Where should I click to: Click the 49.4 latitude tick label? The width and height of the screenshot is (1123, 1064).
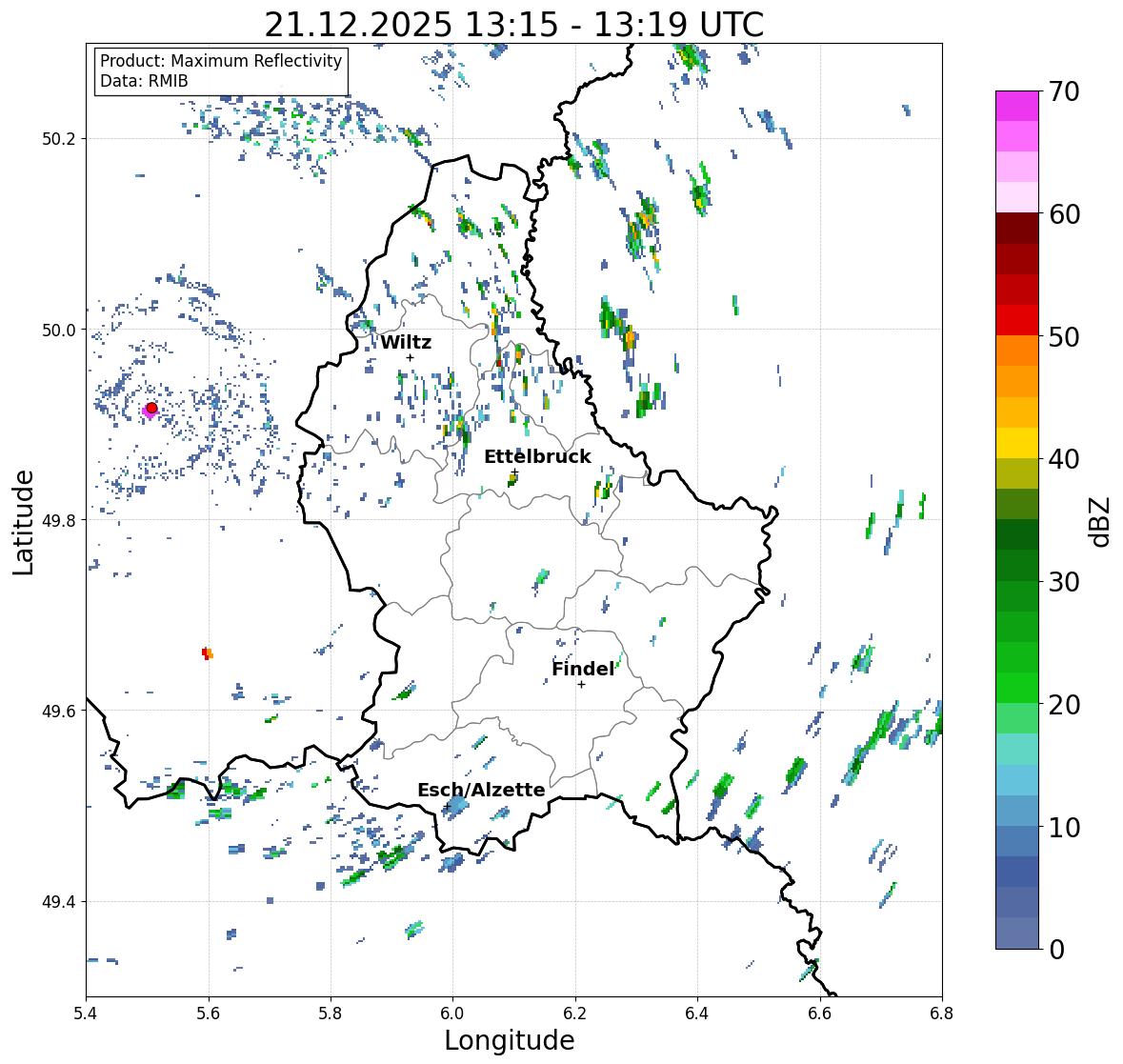(59, 902)
